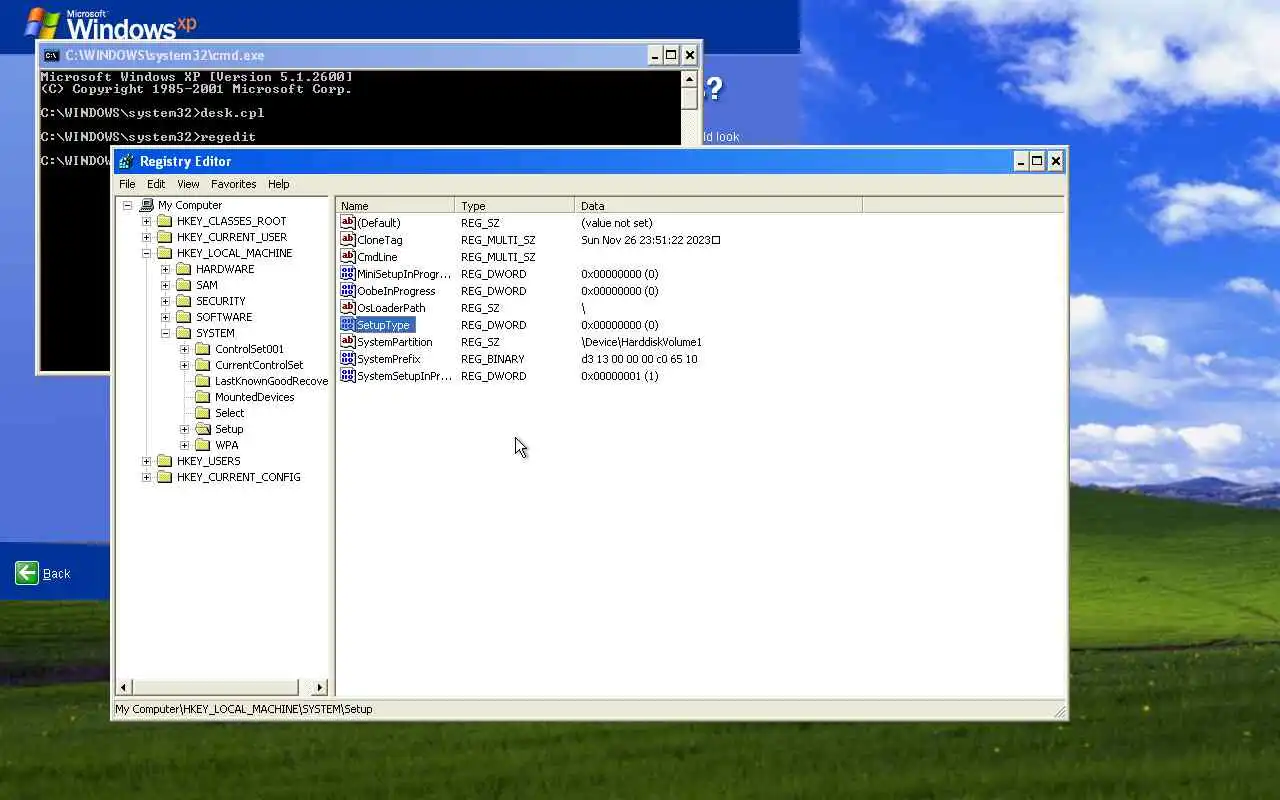Click the OobeInProgress DWORD icon
The width and height of the screenshot is (1280, 800).
click(x=348, y=291)
